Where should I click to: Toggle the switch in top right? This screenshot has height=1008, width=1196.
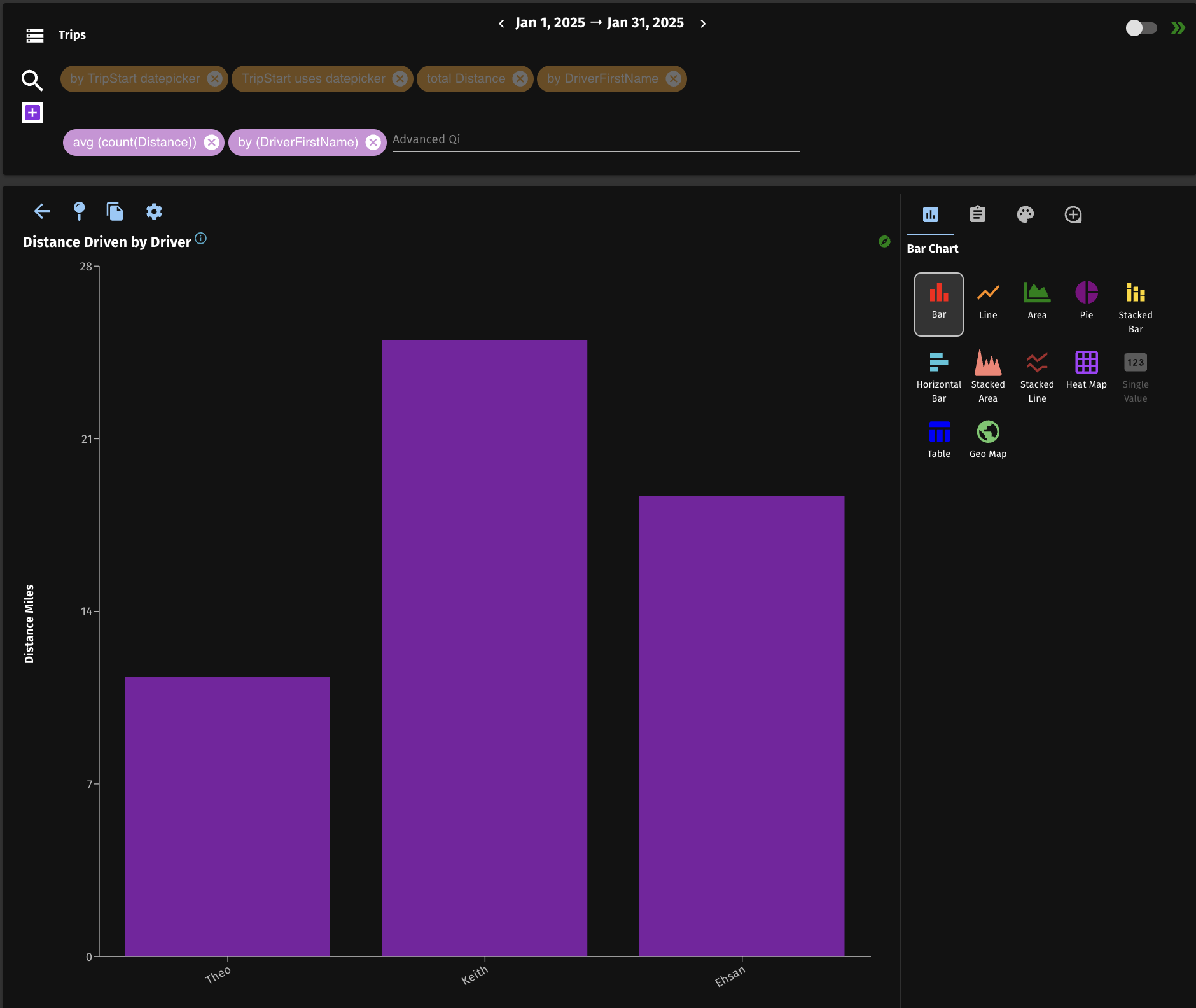click(x=1141, y=28)
